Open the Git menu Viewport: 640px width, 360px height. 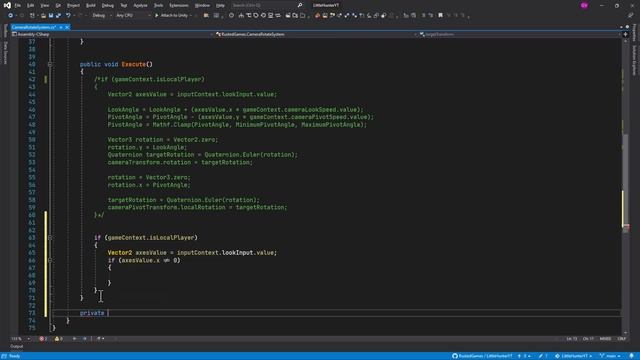58,5
